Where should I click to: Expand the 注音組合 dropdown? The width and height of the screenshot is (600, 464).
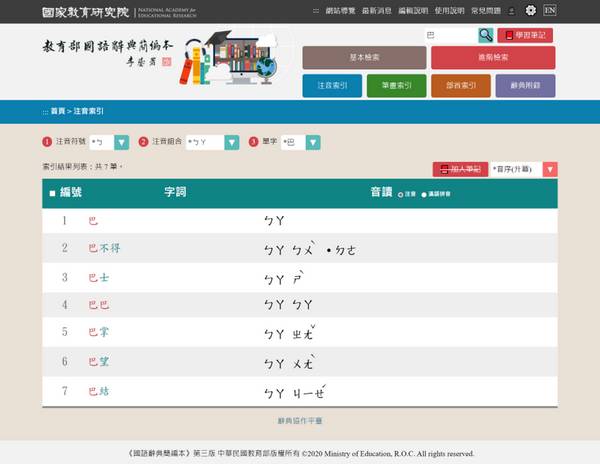click(212, 142)
